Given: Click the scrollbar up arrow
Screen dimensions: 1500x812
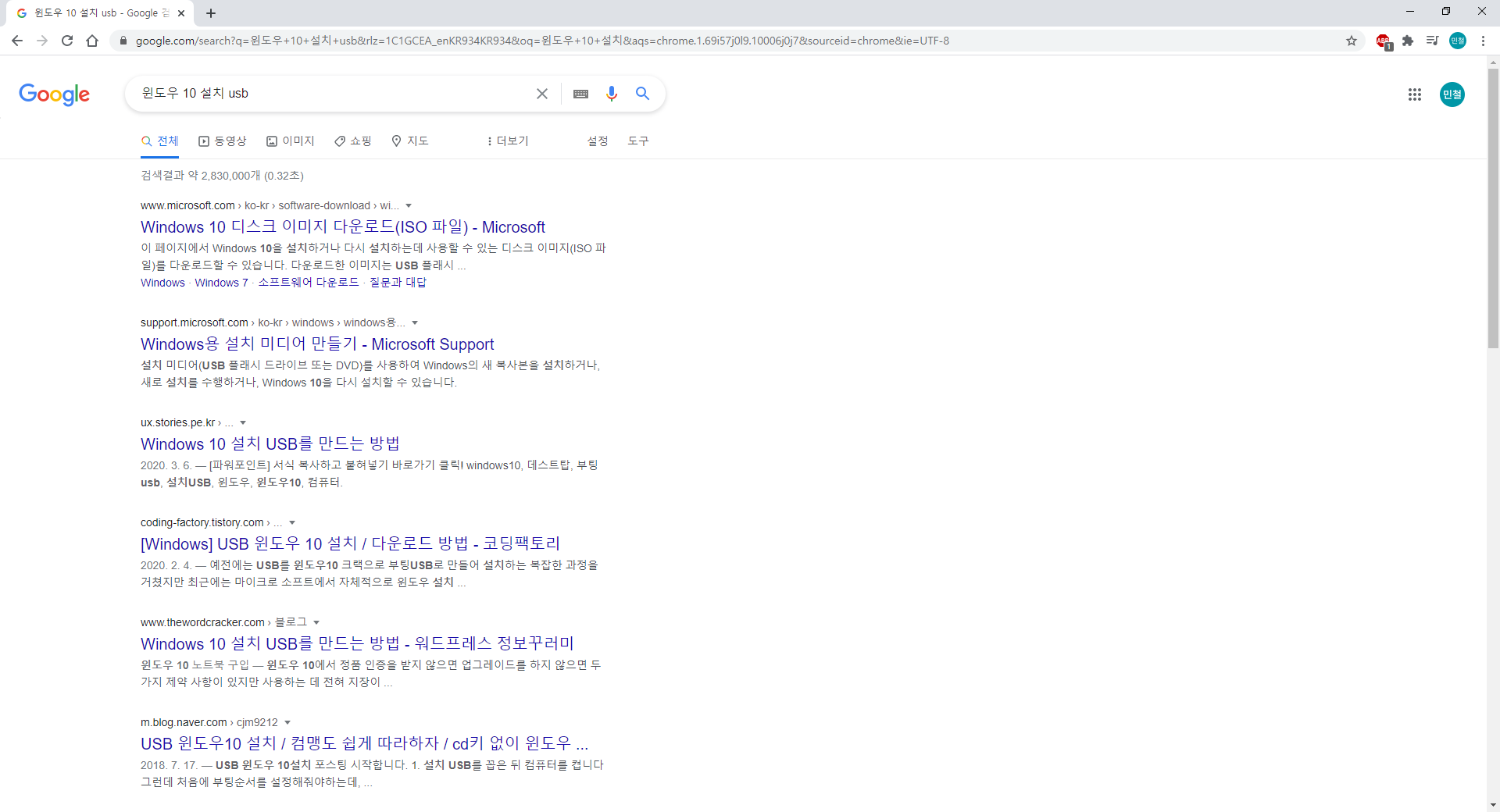Looking at the screenshot, I should click(x=1493, y=62).
